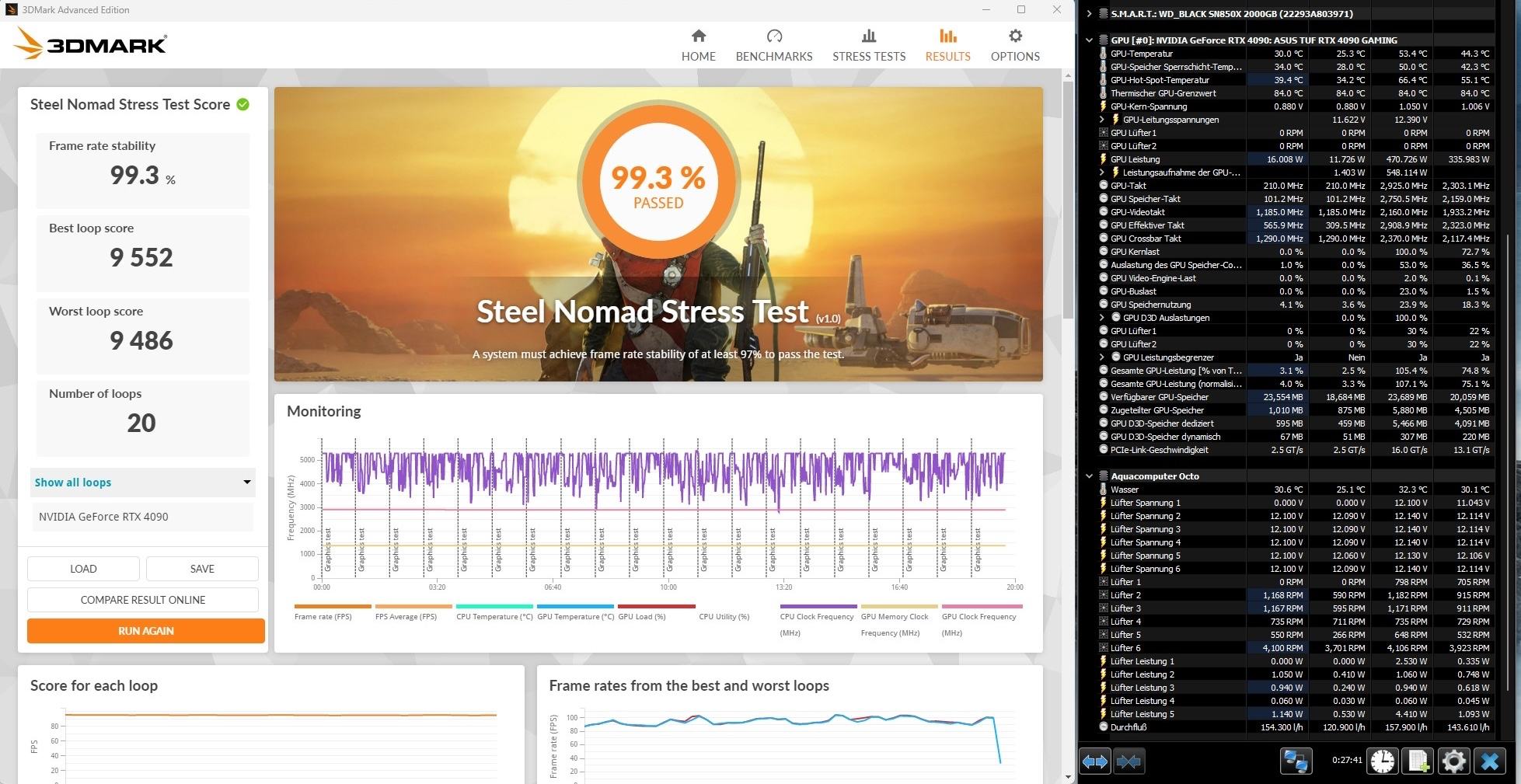This screenshot has width=1521, height=784.
Task: Click lightning icon next to GPU-Kern-Spannung
Action: pos(1103,106)
